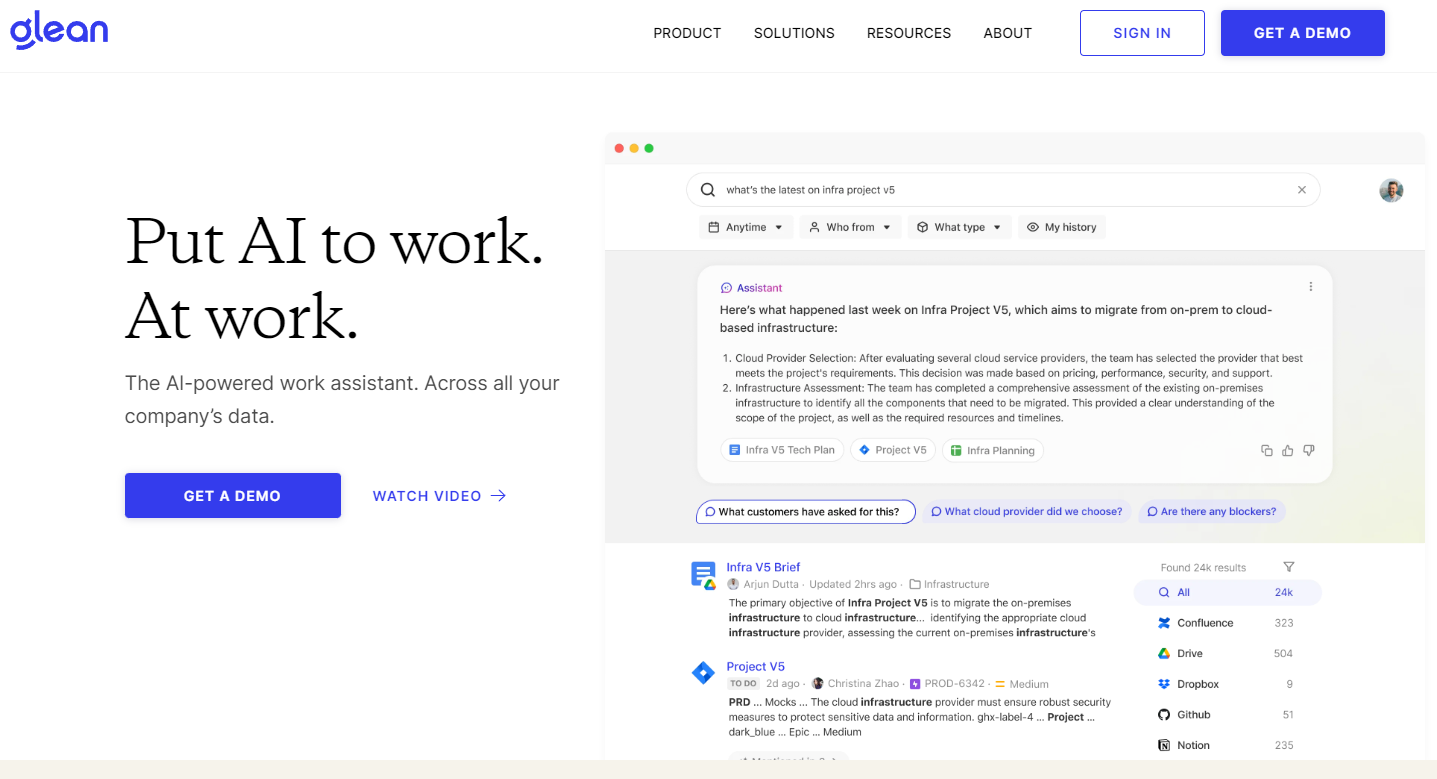Click the Glean logo
Image resolution: width=1437 pixels, height=779 pixels.
point(59,30)
